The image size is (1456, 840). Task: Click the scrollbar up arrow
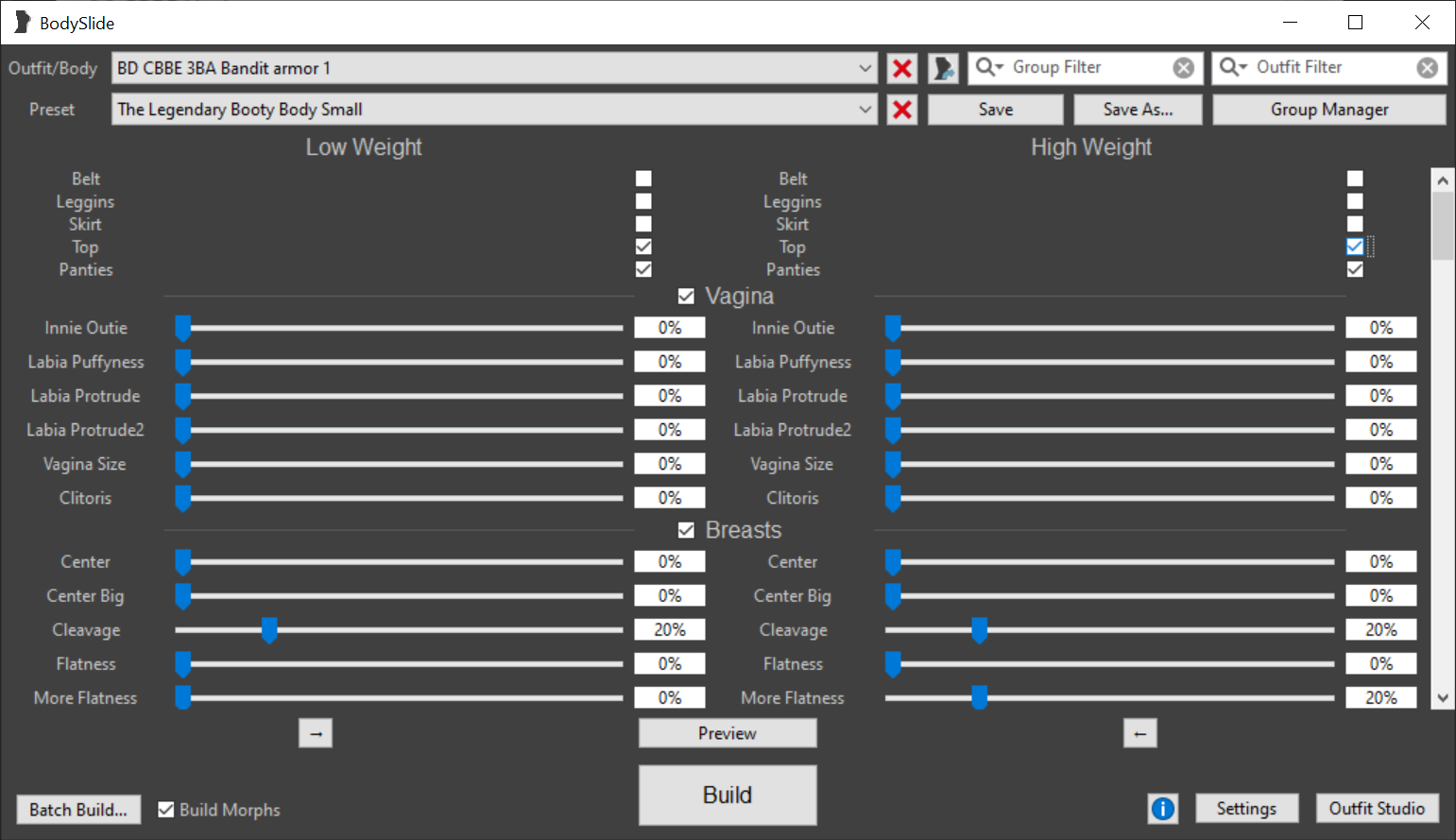click(1443, 180)
